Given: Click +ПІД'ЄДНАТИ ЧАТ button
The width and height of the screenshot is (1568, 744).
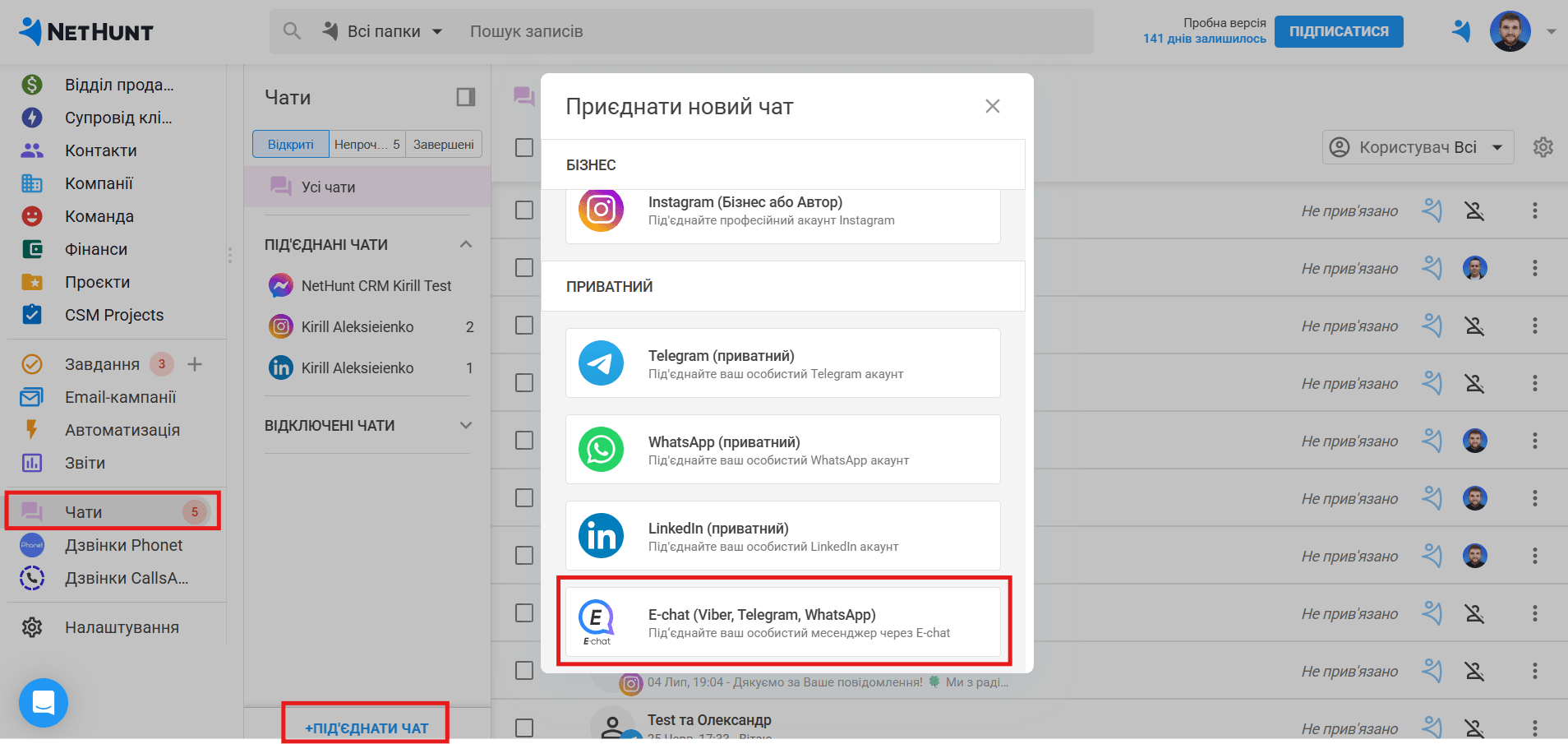Looking at the screenshot, I should coord(367,728).
